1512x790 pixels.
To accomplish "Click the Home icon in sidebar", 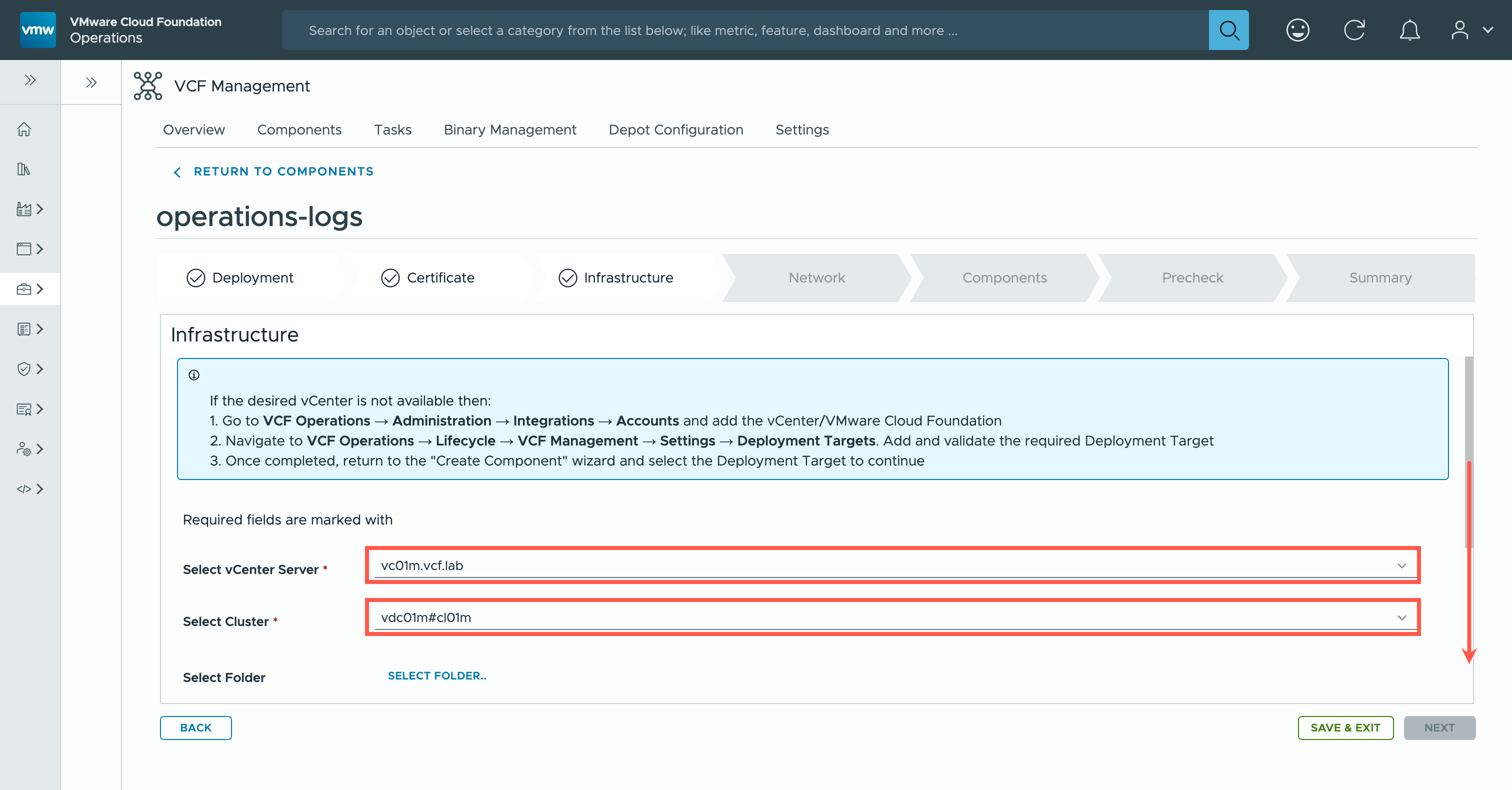I will click(24, 129).
